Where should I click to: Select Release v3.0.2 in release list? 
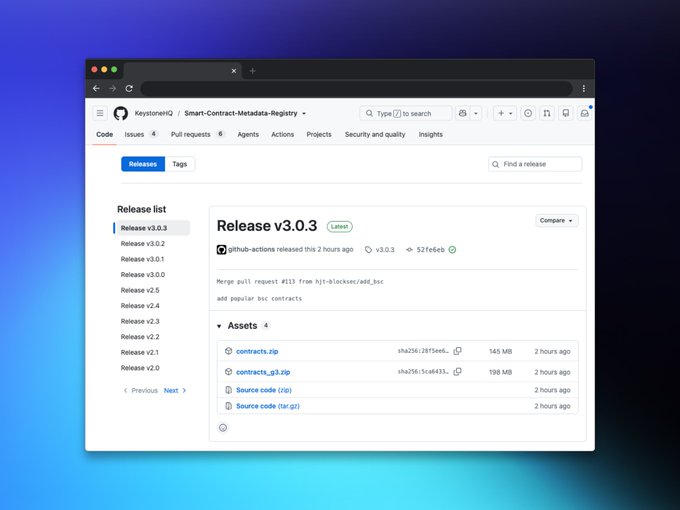[143, 243]
